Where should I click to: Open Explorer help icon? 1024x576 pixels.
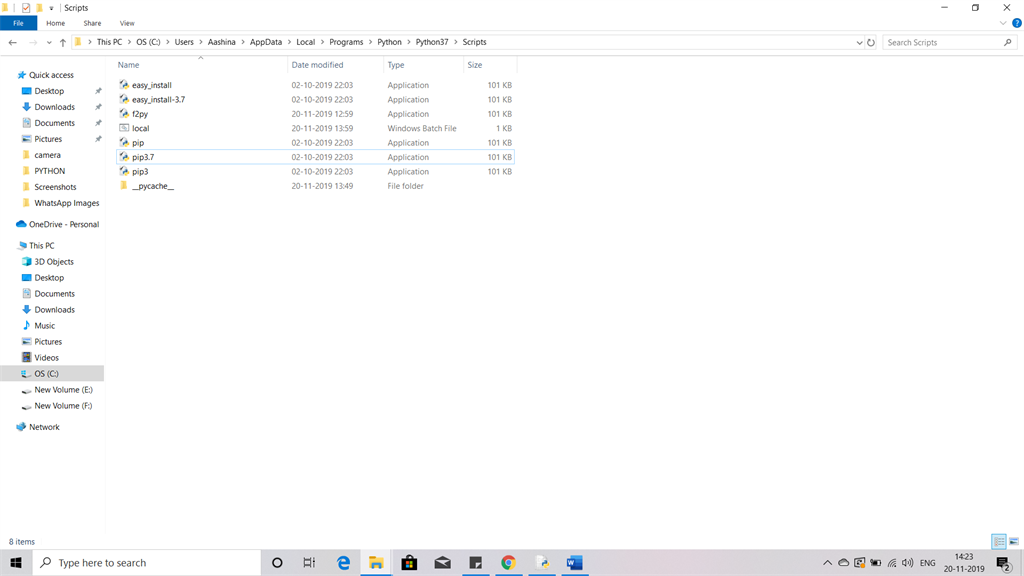click(x=1017, y=23)
